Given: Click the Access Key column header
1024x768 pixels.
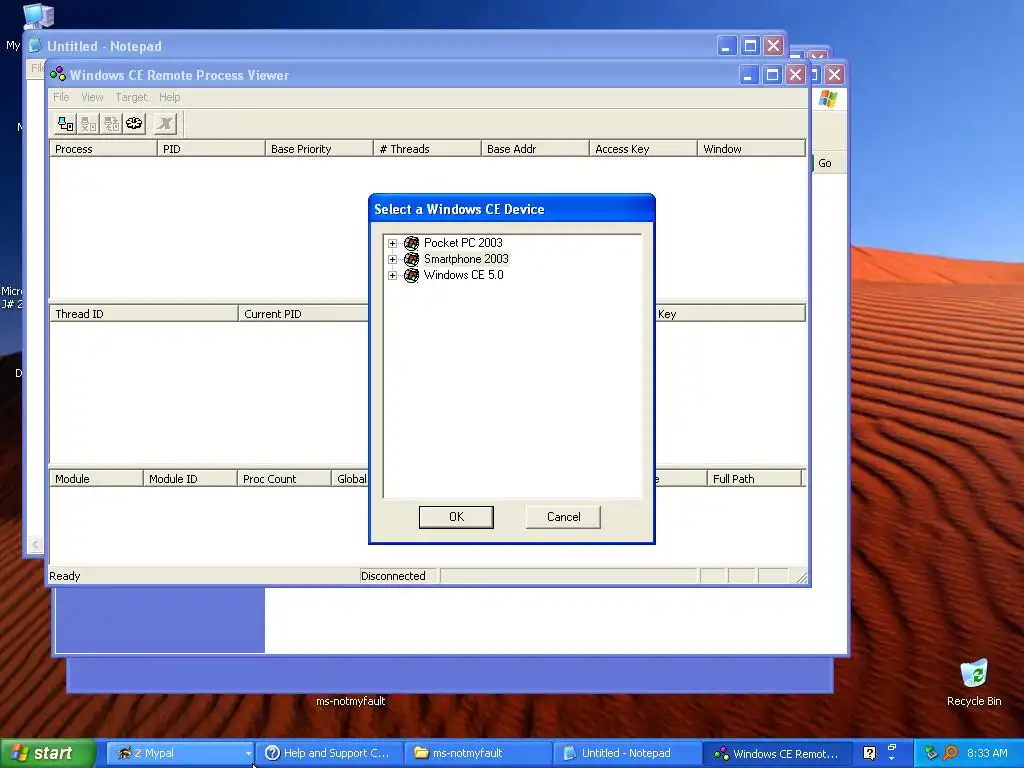Looking at the screenshot, I should 643,149.
